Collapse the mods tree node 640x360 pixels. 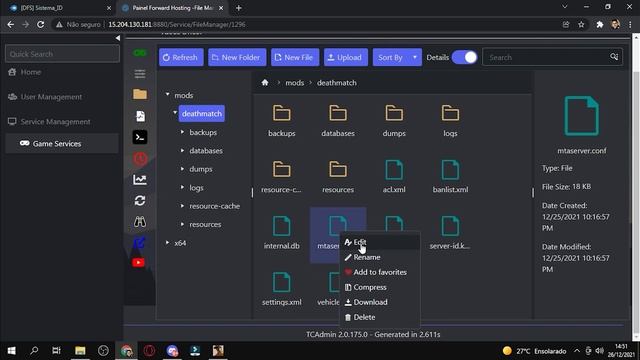tap(167, 95)
